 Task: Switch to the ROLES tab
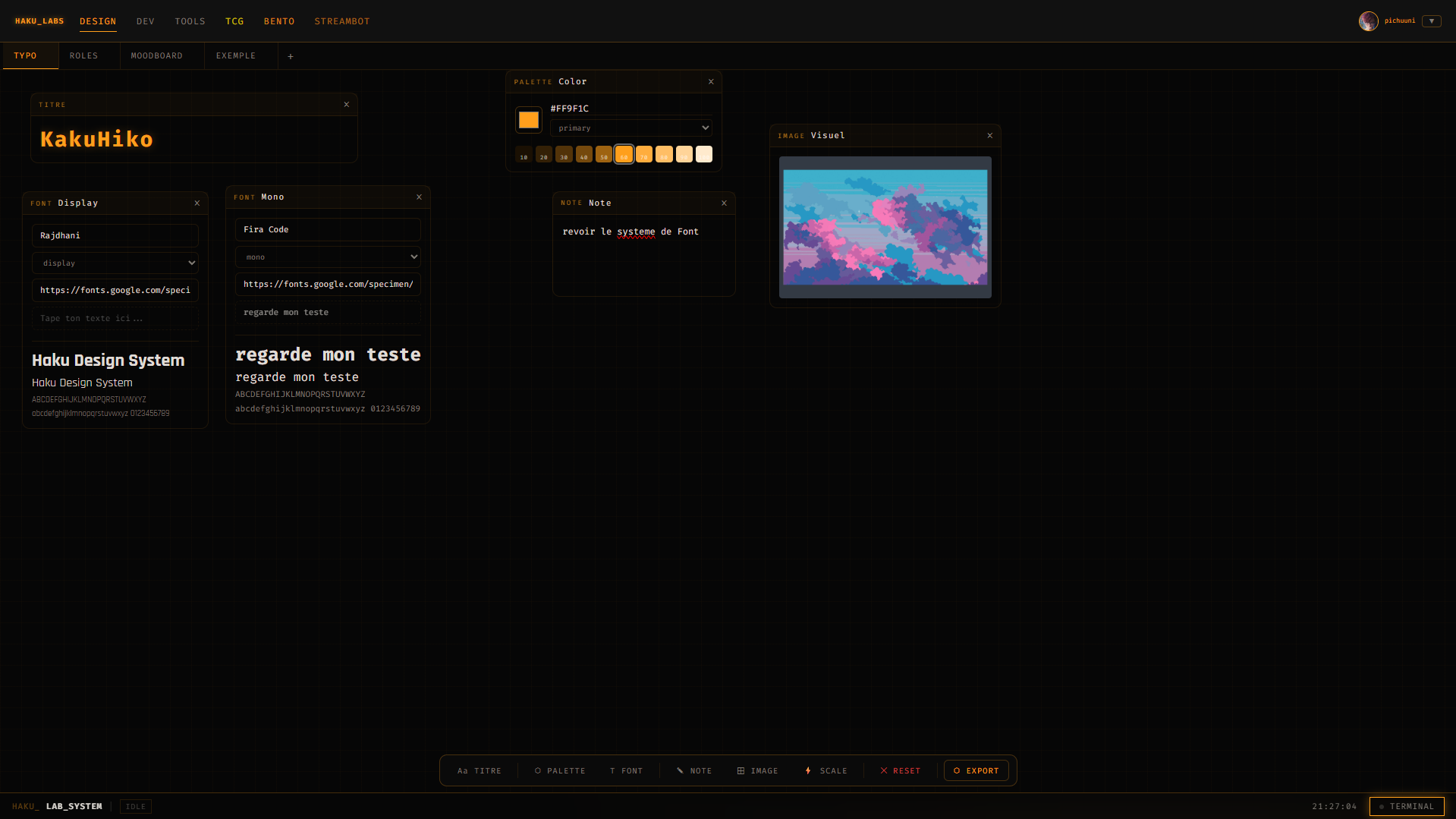(83, 55)
